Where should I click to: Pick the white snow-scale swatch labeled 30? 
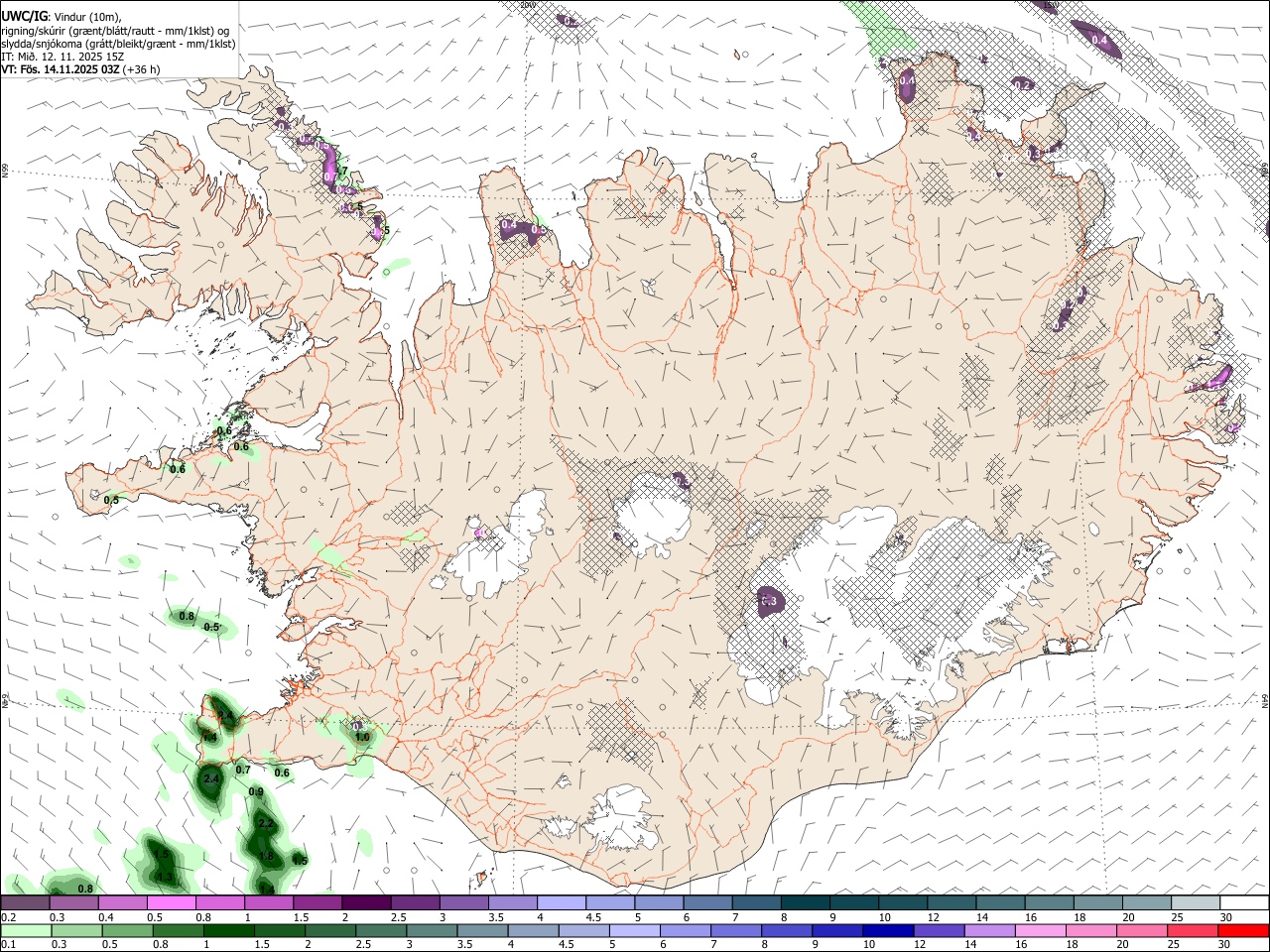point(1244,903)
